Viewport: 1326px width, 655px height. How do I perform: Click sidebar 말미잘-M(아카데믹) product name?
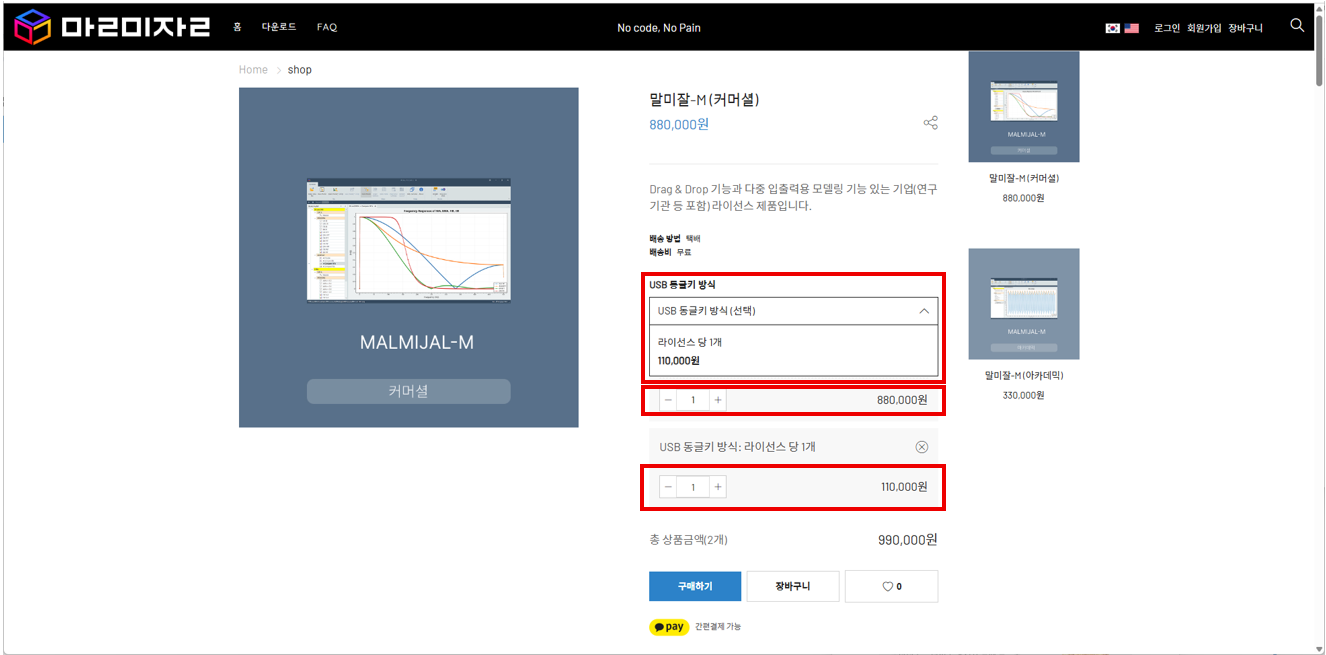[x=1024, y=375]
